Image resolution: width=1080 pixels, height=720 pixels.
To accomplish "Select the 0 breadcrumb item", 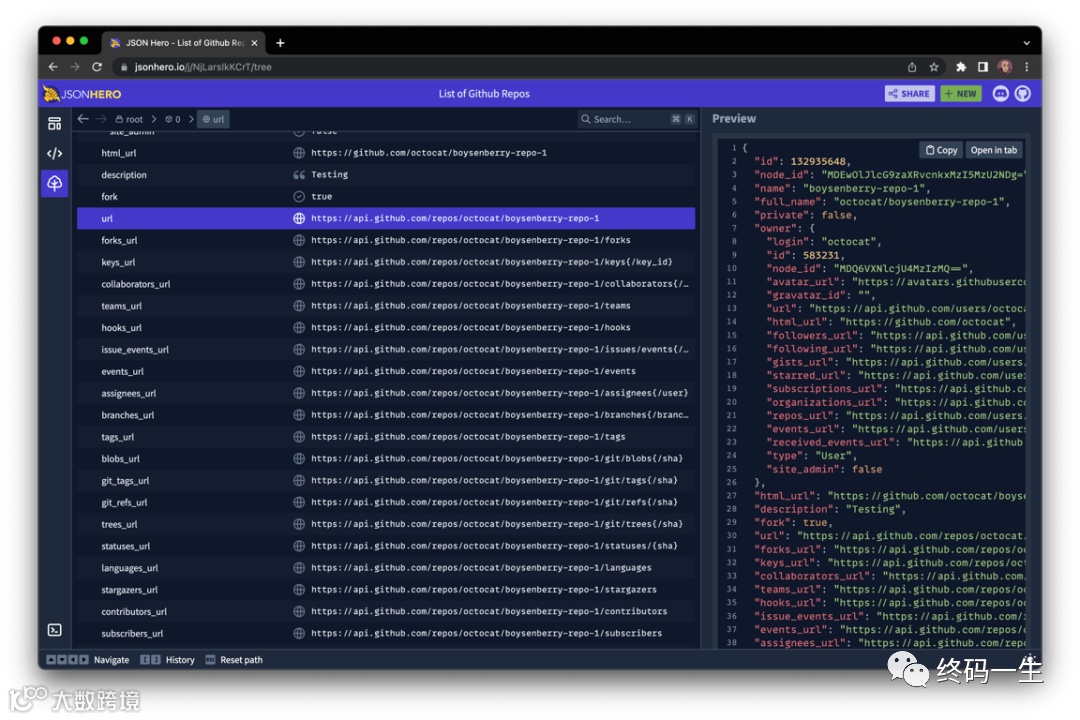I will [173, 119].
